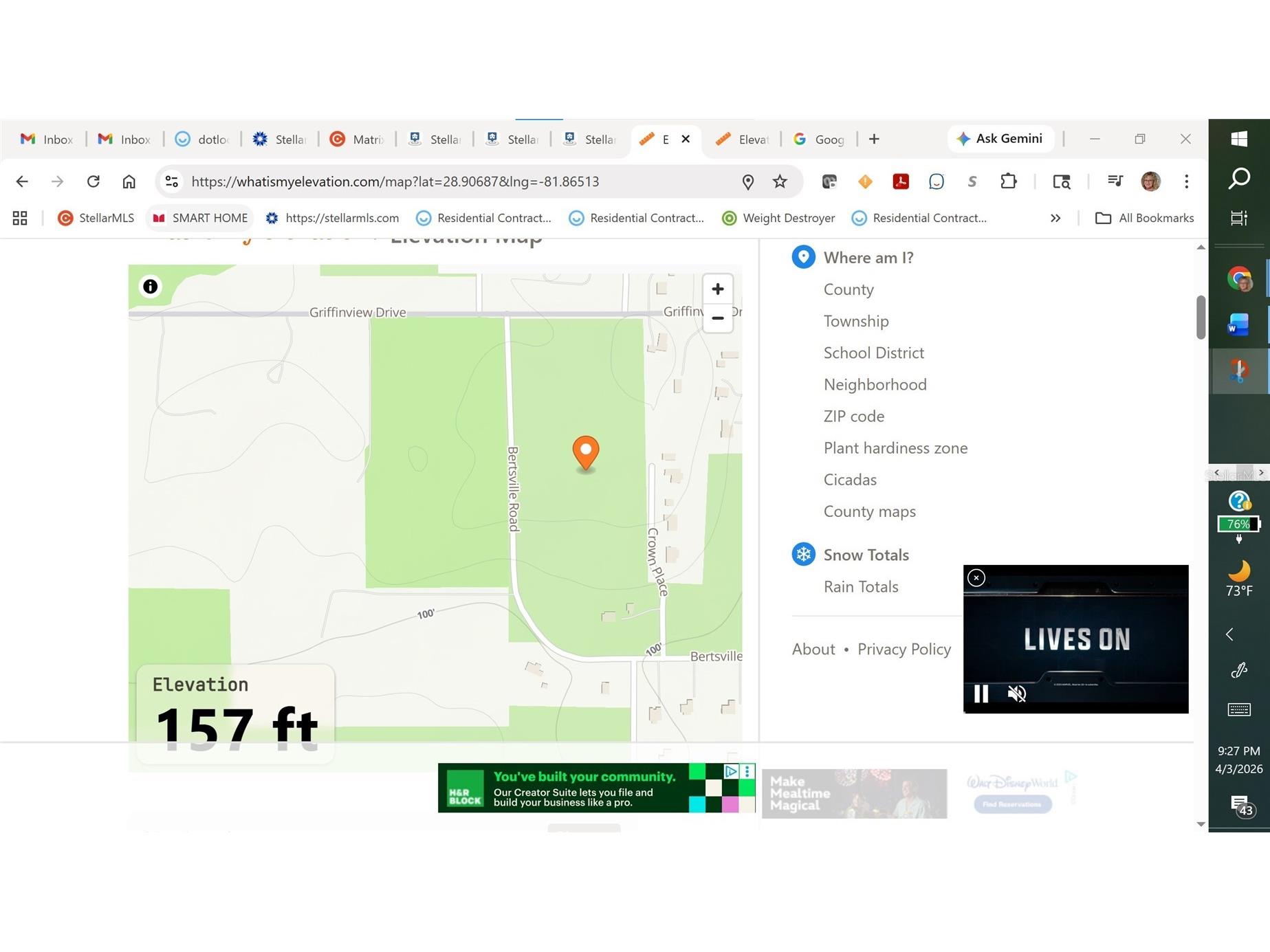Open the on-screen keyboard tray icon
1270x952 pixels.
click(x=1239, y=709)
